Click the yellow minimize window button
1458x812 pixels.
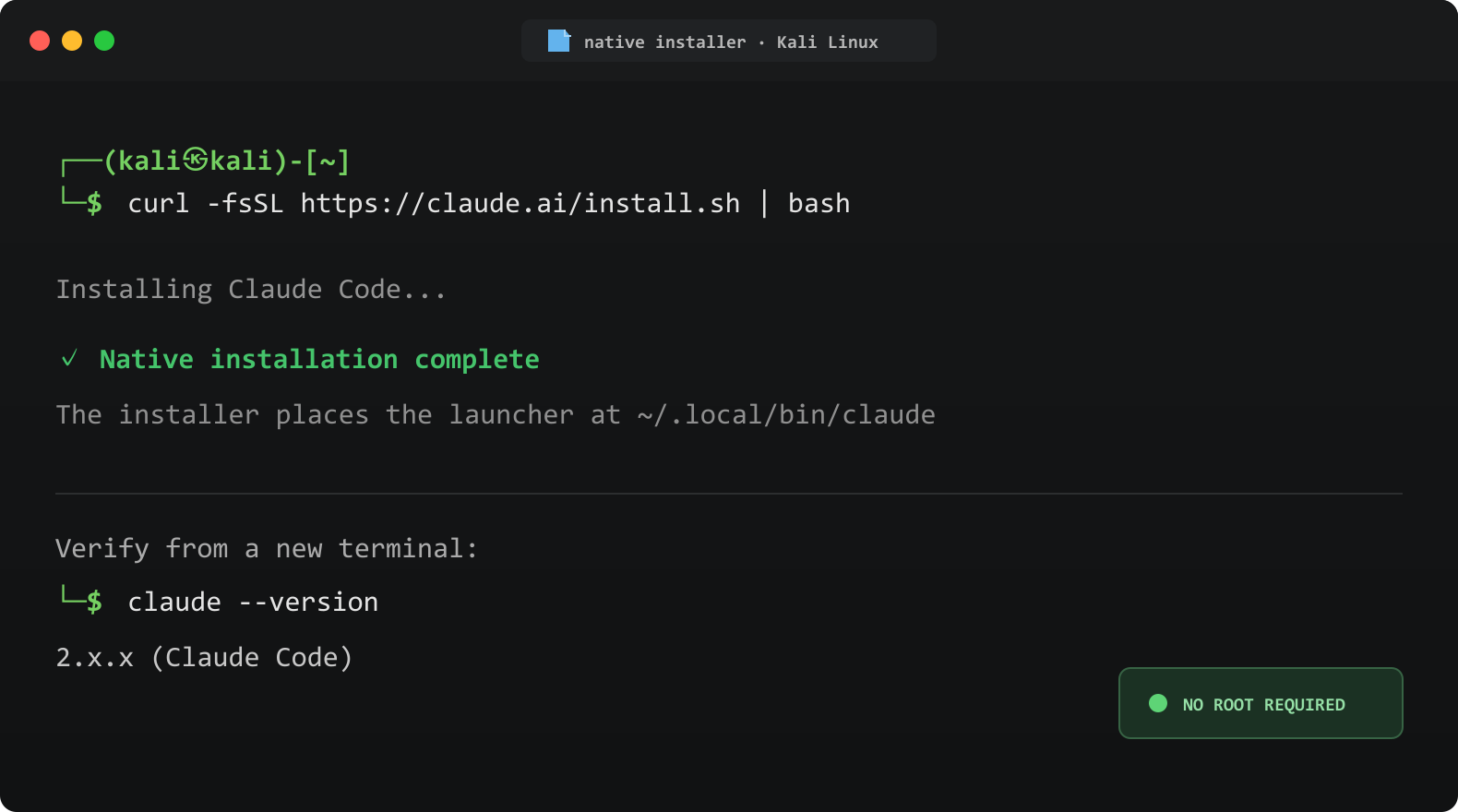coord(72,41)
